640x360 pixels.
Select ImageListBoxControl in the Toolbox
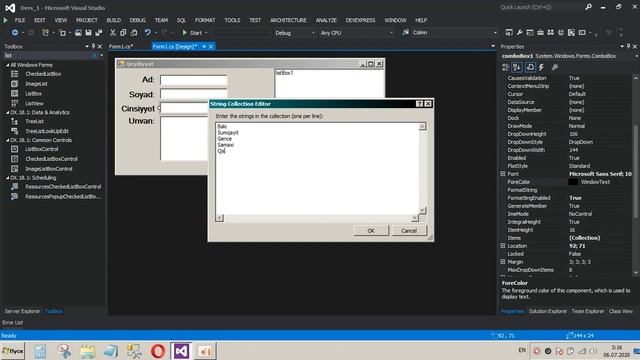click(x=49, y=169)
